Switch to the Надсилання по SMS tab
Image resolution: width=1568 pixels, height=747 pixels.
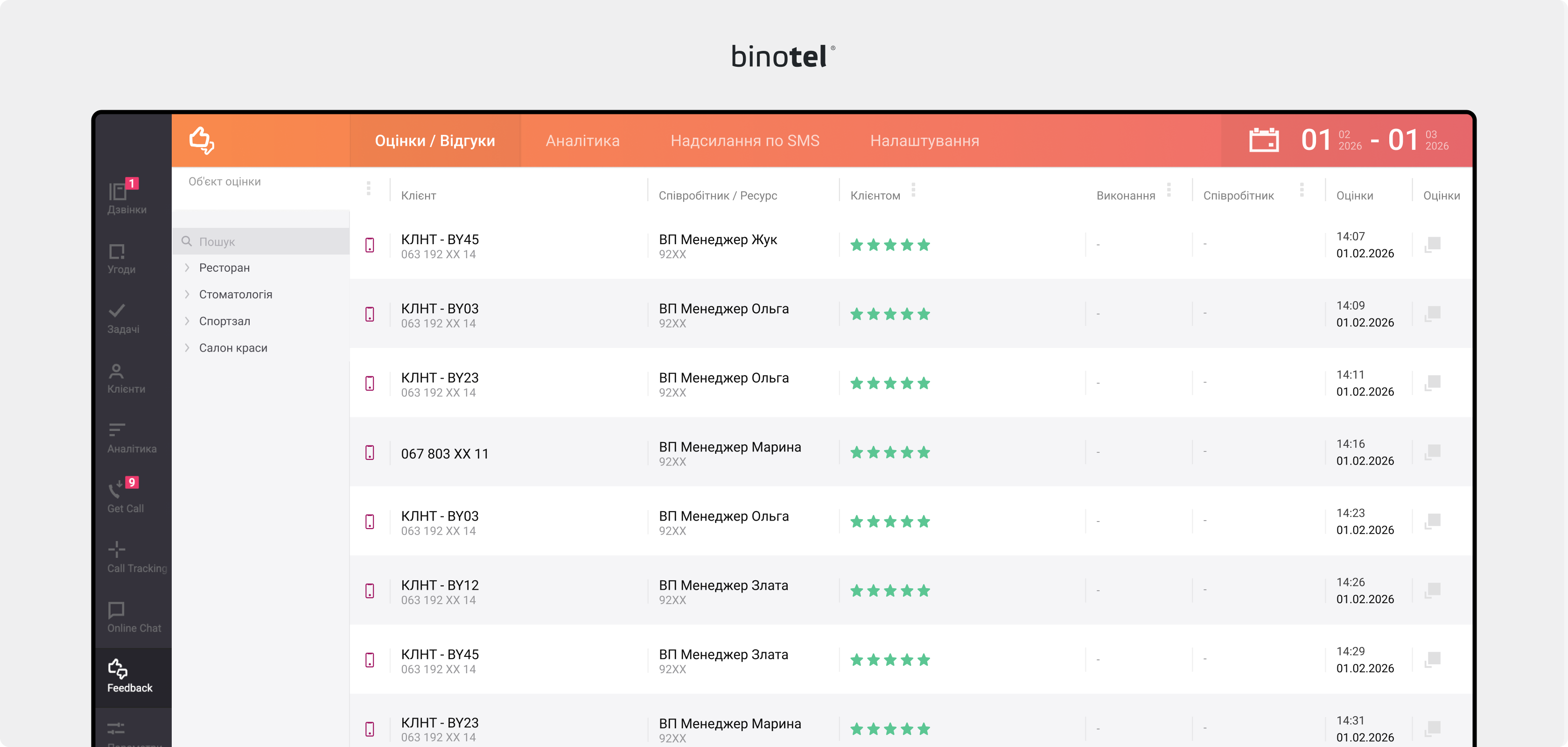click(x=745, y=141)
